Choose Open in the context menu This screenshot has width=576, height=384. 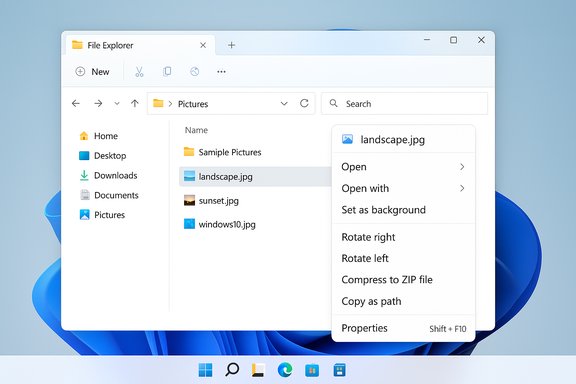coord(403,167)
